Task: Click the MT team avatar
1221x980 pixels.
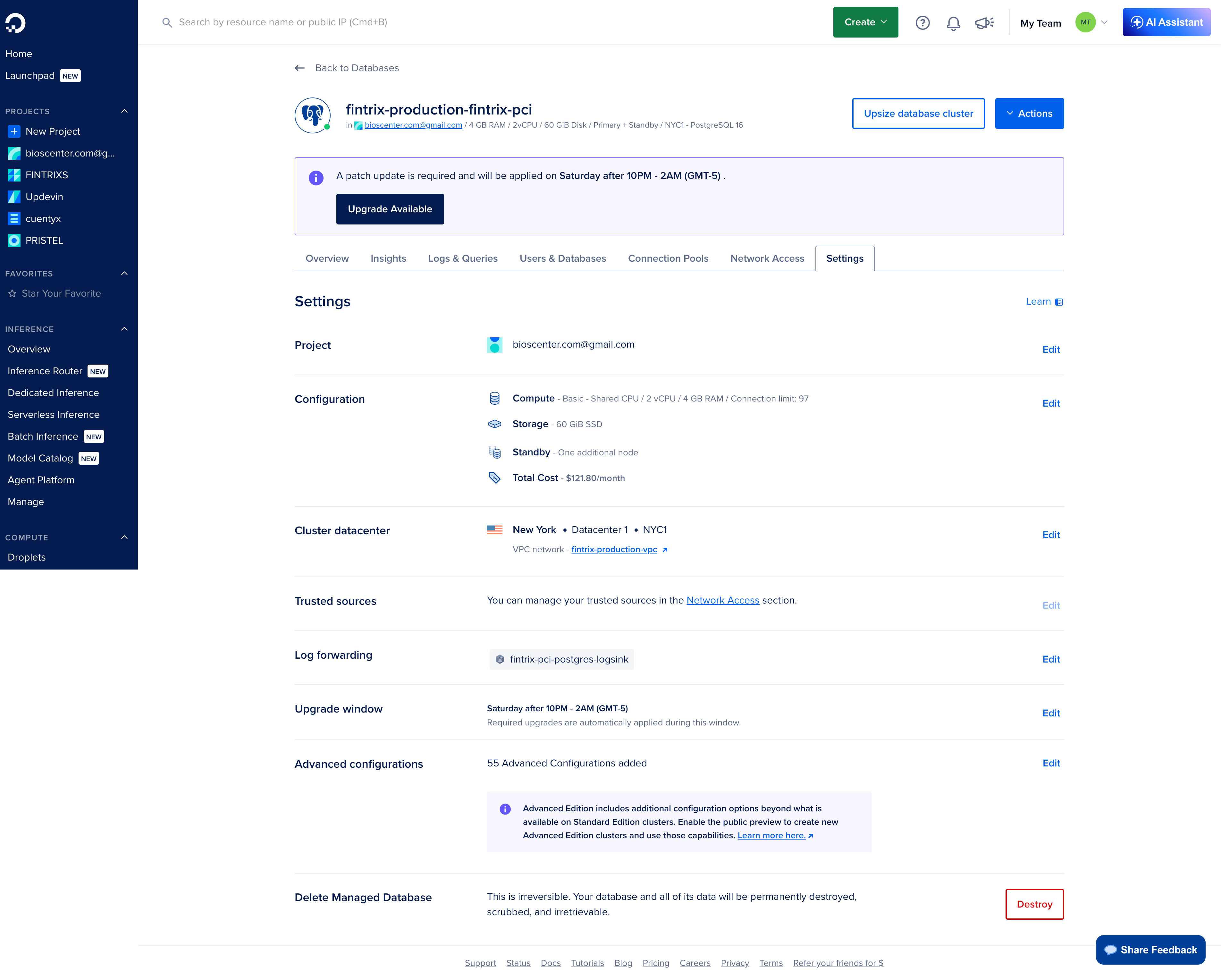Action: (1085, 23)
